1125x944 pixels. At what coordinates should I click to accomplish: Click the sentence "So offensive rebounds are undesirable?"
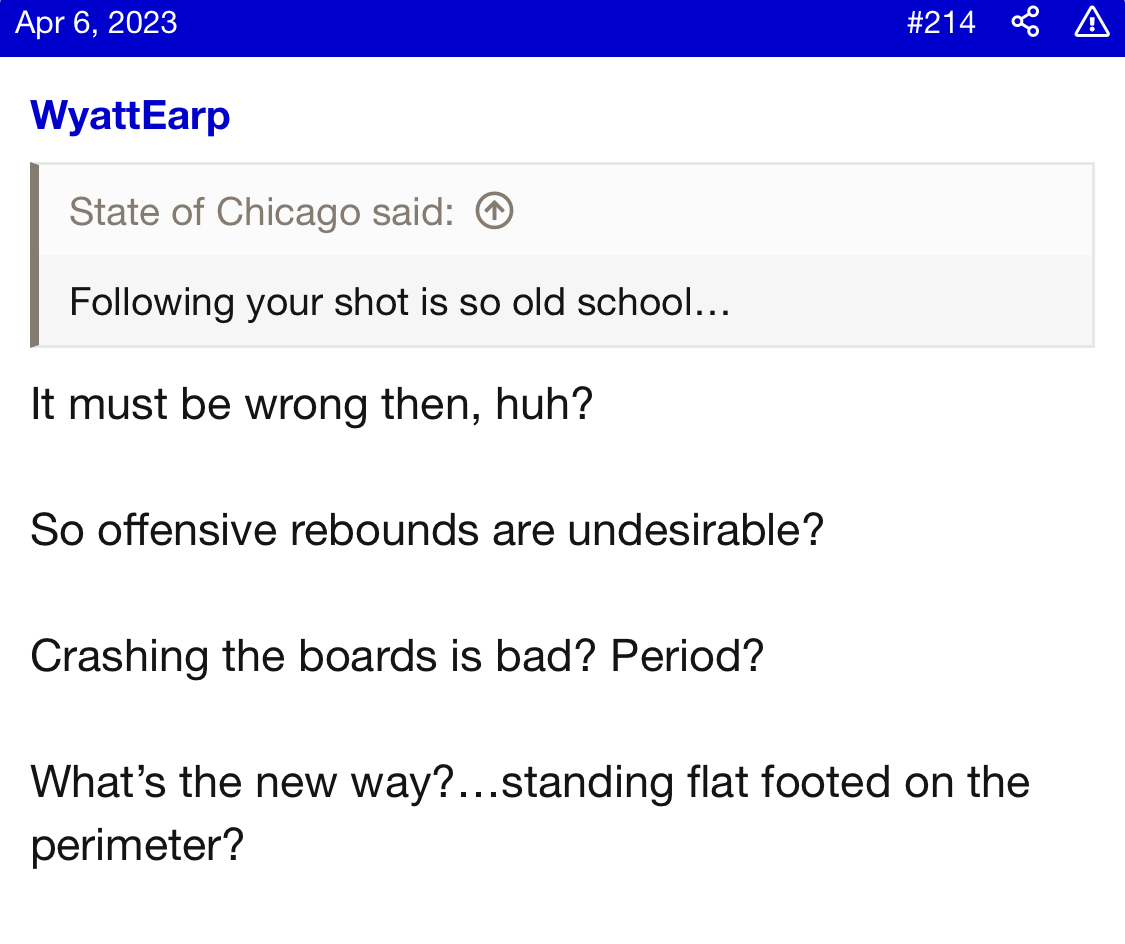(426, 530)
